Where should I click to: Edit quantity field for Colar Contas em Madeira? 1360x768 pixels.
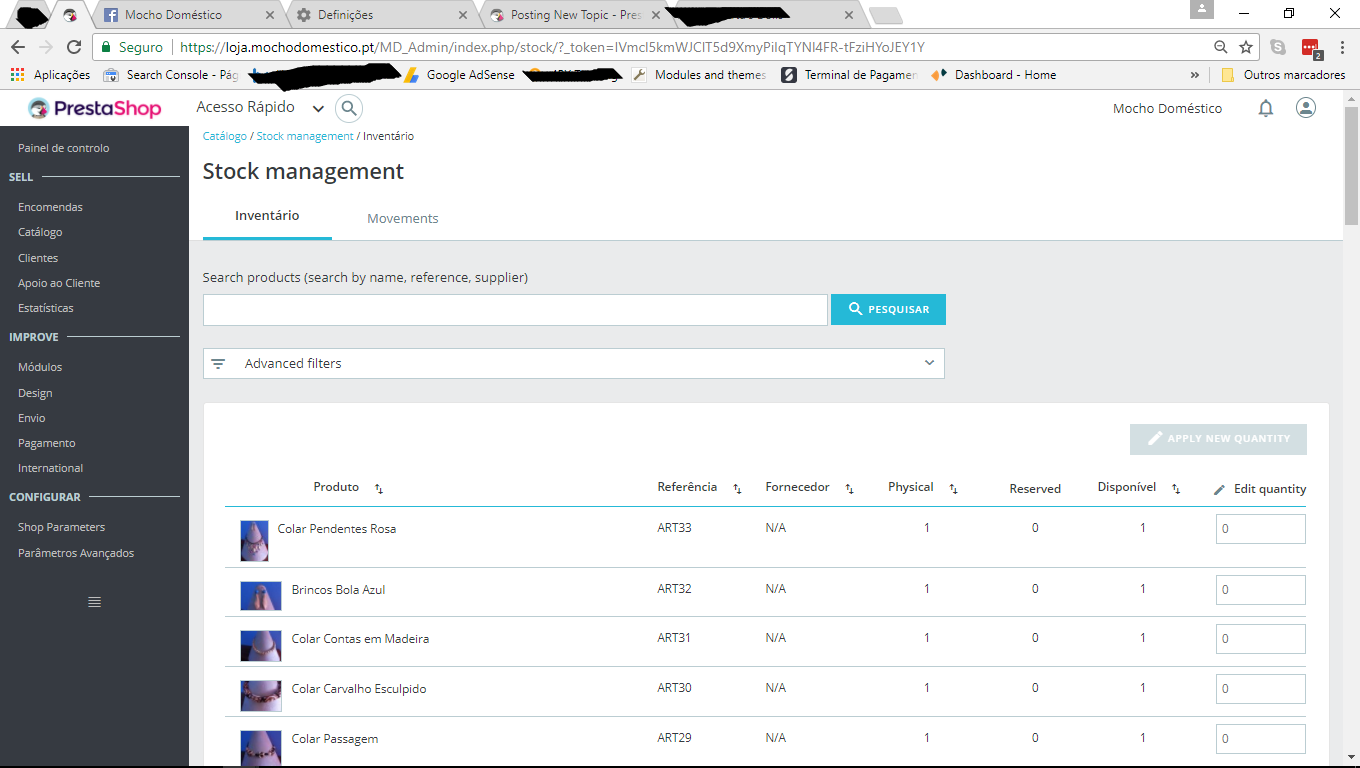[1260, 639]
